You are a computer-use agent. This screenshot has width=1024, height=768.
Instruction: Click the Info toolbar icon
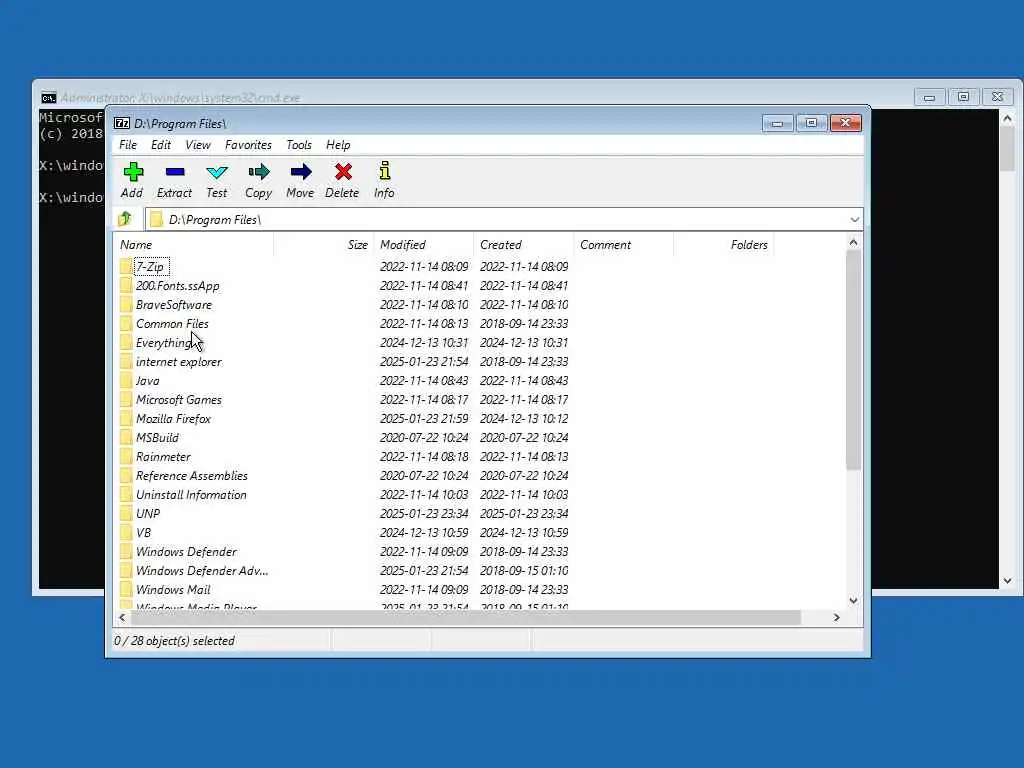point(385,171)
